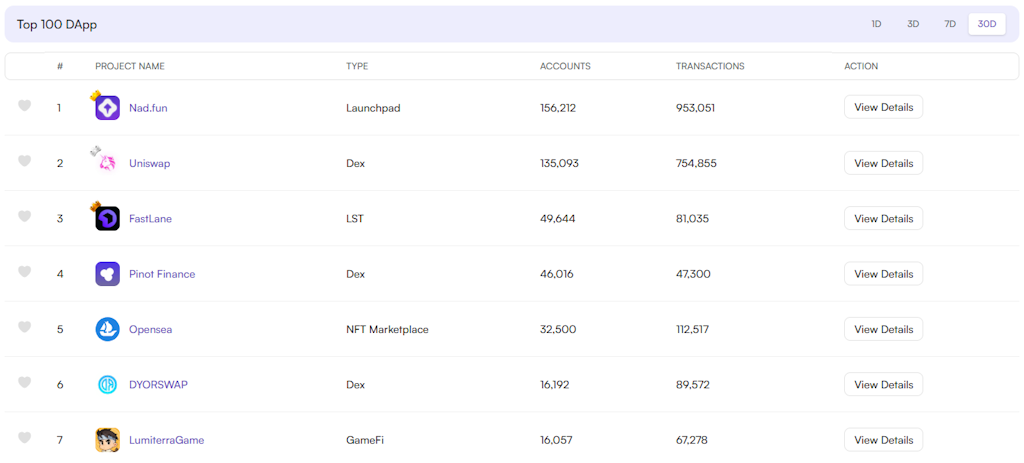
Task: Favorite DYORSWAP using its heart icon
Action: pos(25,383)
